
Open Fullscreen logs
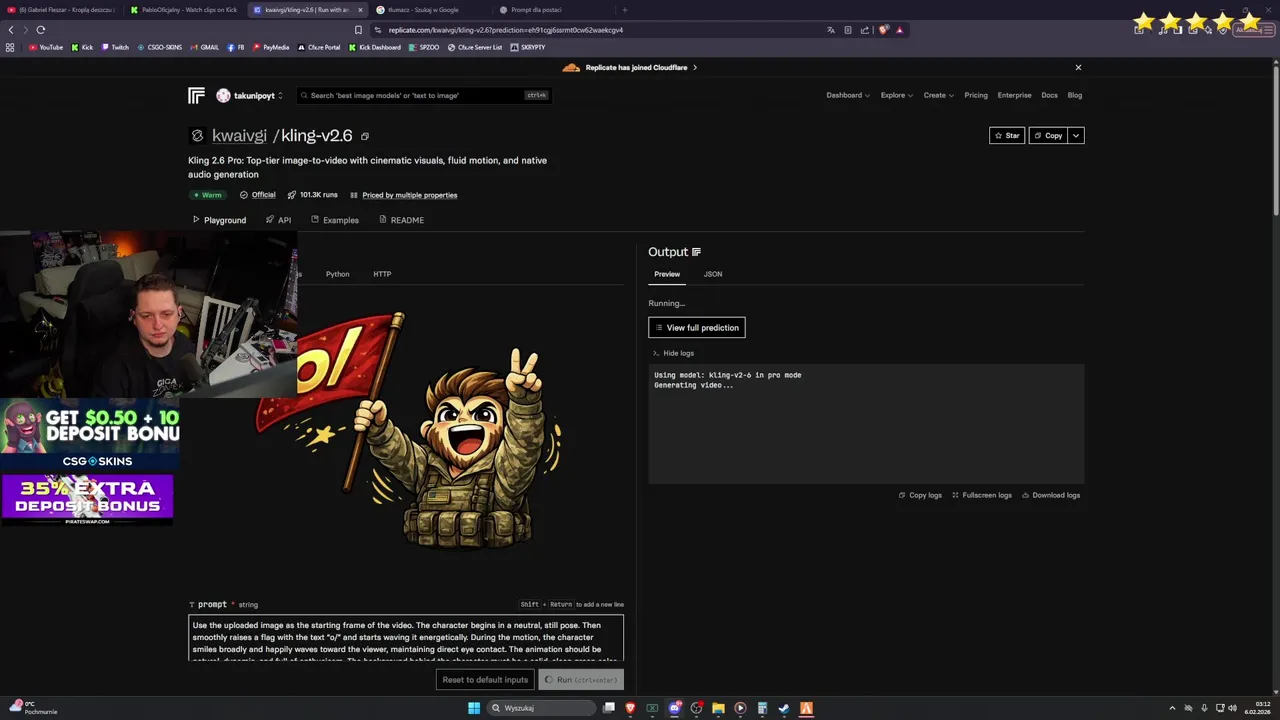pos(982,495)
